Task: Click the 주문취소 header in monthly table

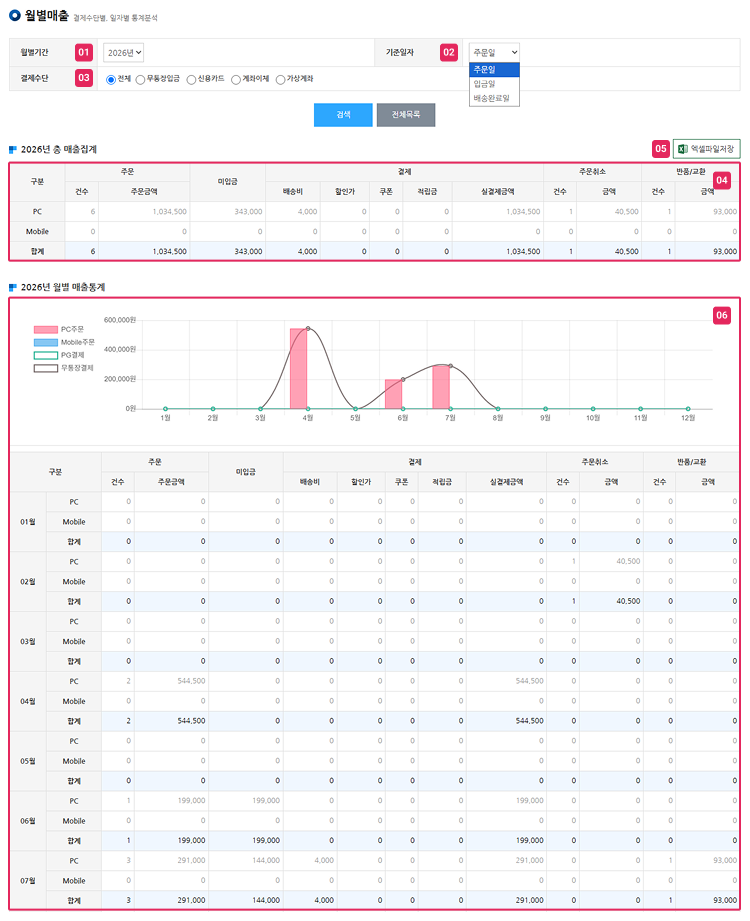Action: coord(595,462)
